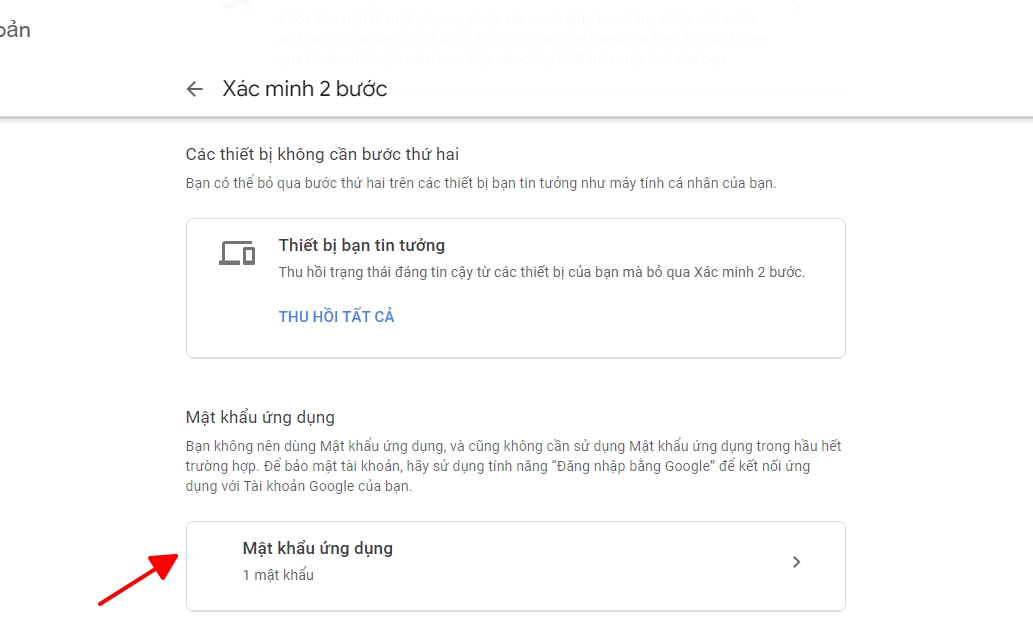Click the Xác minh 2 bước page title
The height and width of the screenshot is (627, 1033).
tap(304, 89)
